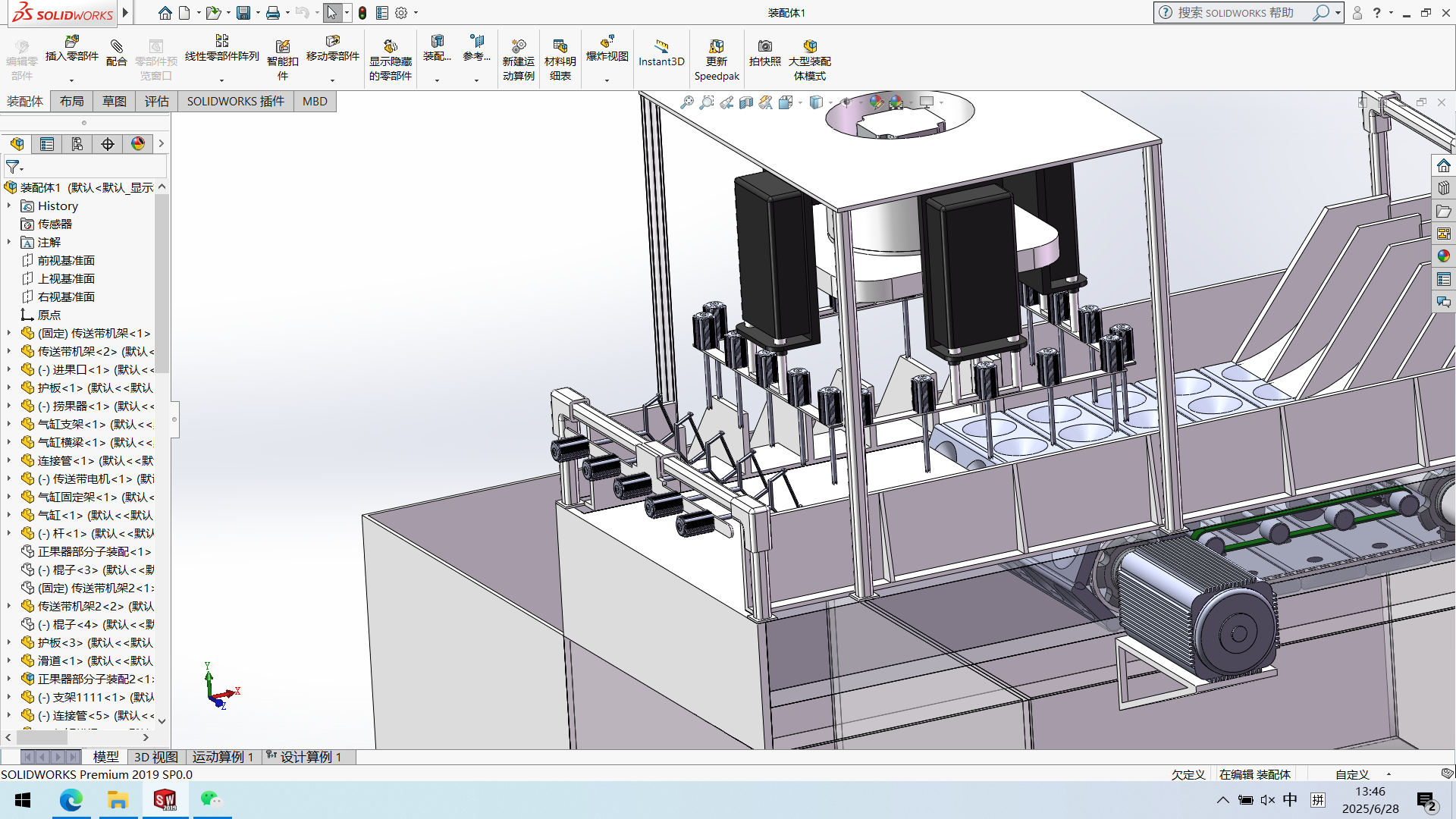This screenshot has width=1456, height=819.
Task: Expand the 气缸支架<1> component node
Action: click(x=9, y=424)
